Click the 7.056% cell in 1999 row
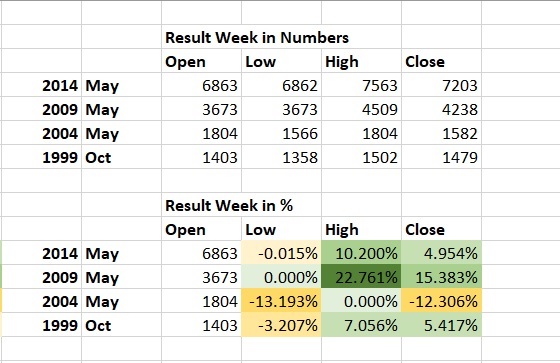 pos(361,325)
